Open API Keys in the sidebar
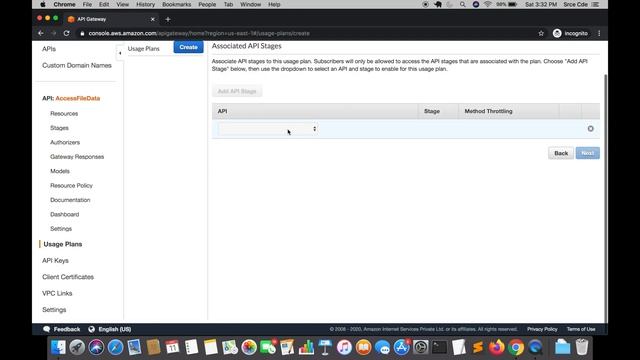Image resolution: width=640 pixels, height=360 pixels. coord(55,260)
